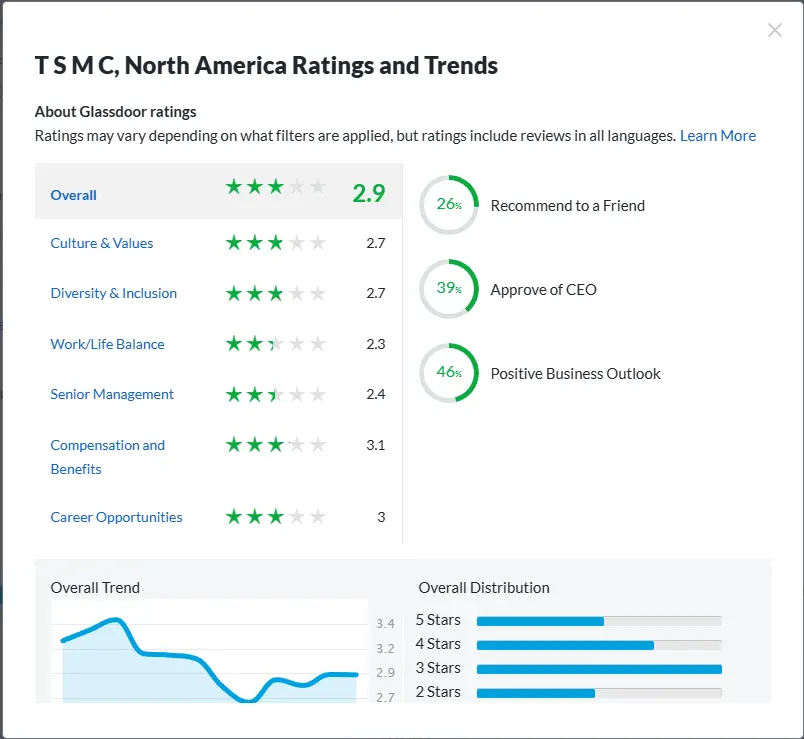The width and height of the screenshot is (804, 739).
Task: Click the 2.9 overall score
Action: [369, 193]
